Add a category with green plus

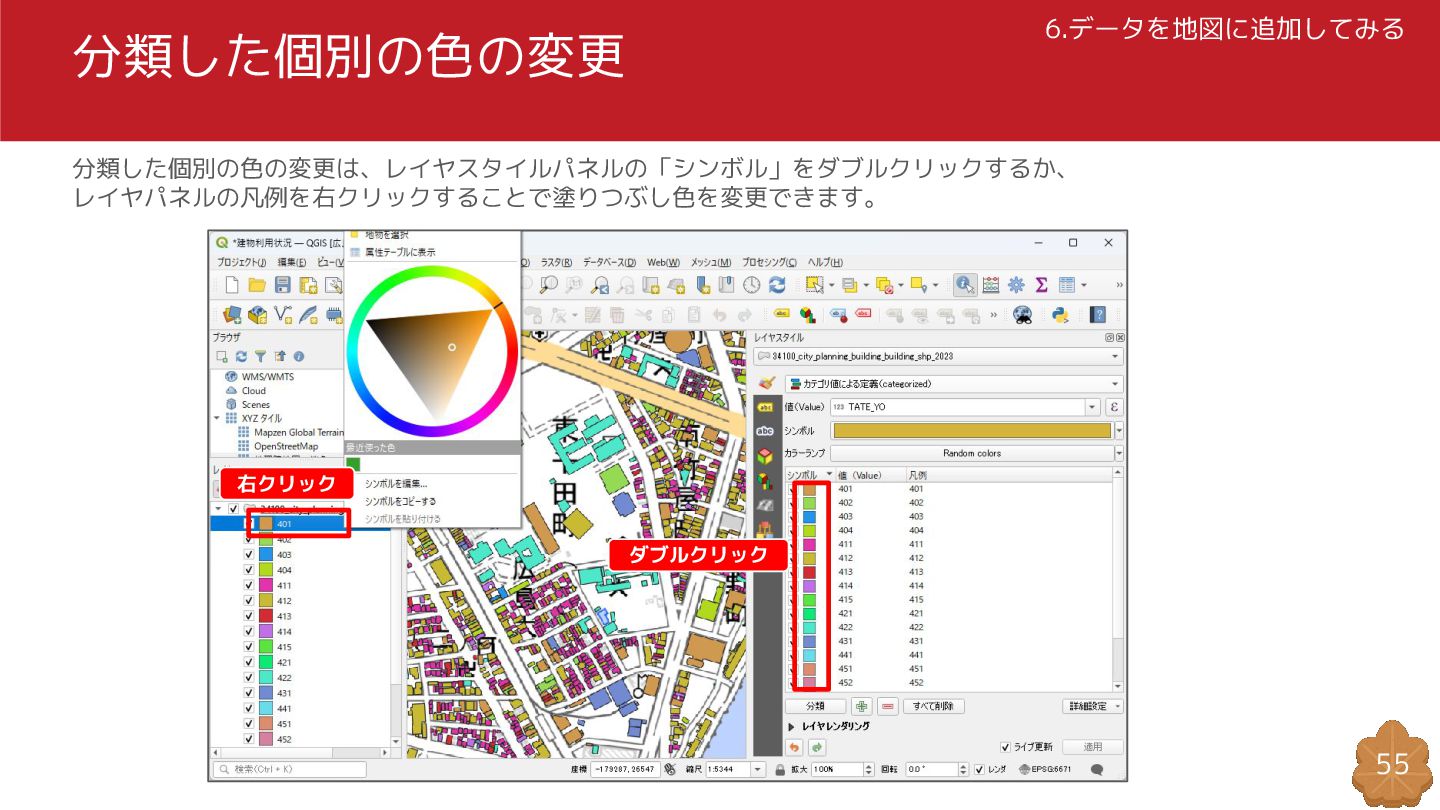pyautogui.click(x=861, y=706)
